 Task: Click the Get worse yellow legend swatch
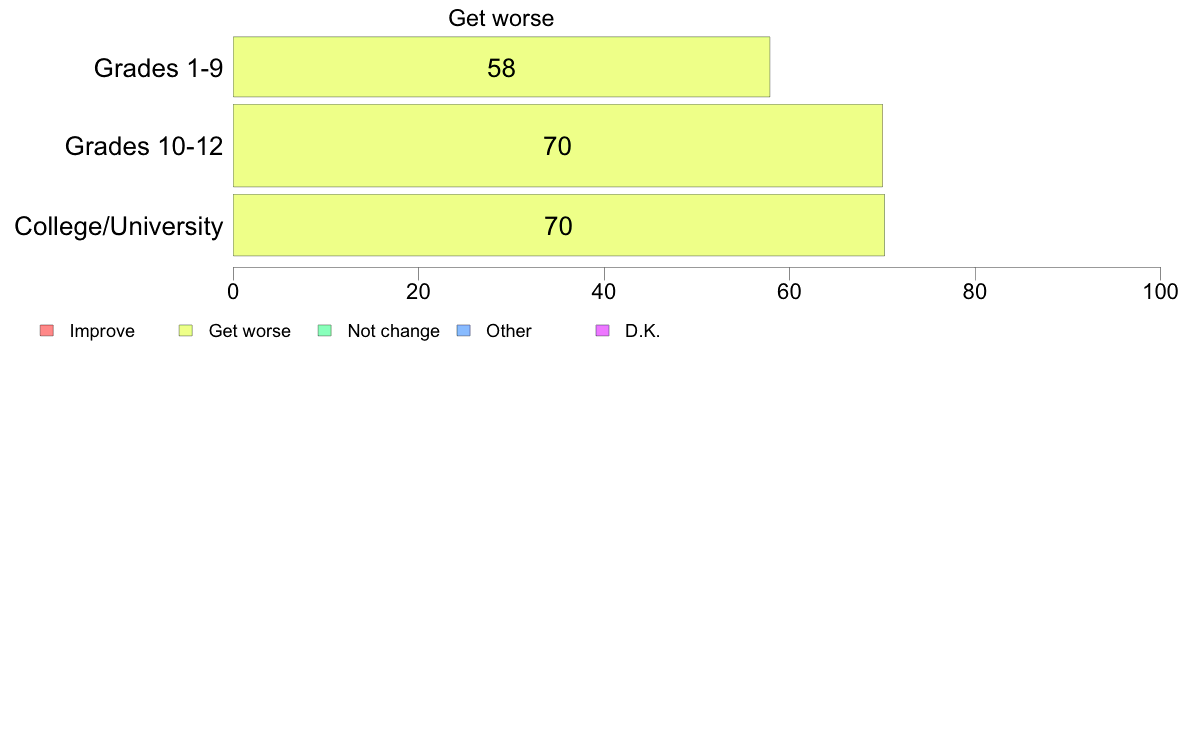[186, 330]
